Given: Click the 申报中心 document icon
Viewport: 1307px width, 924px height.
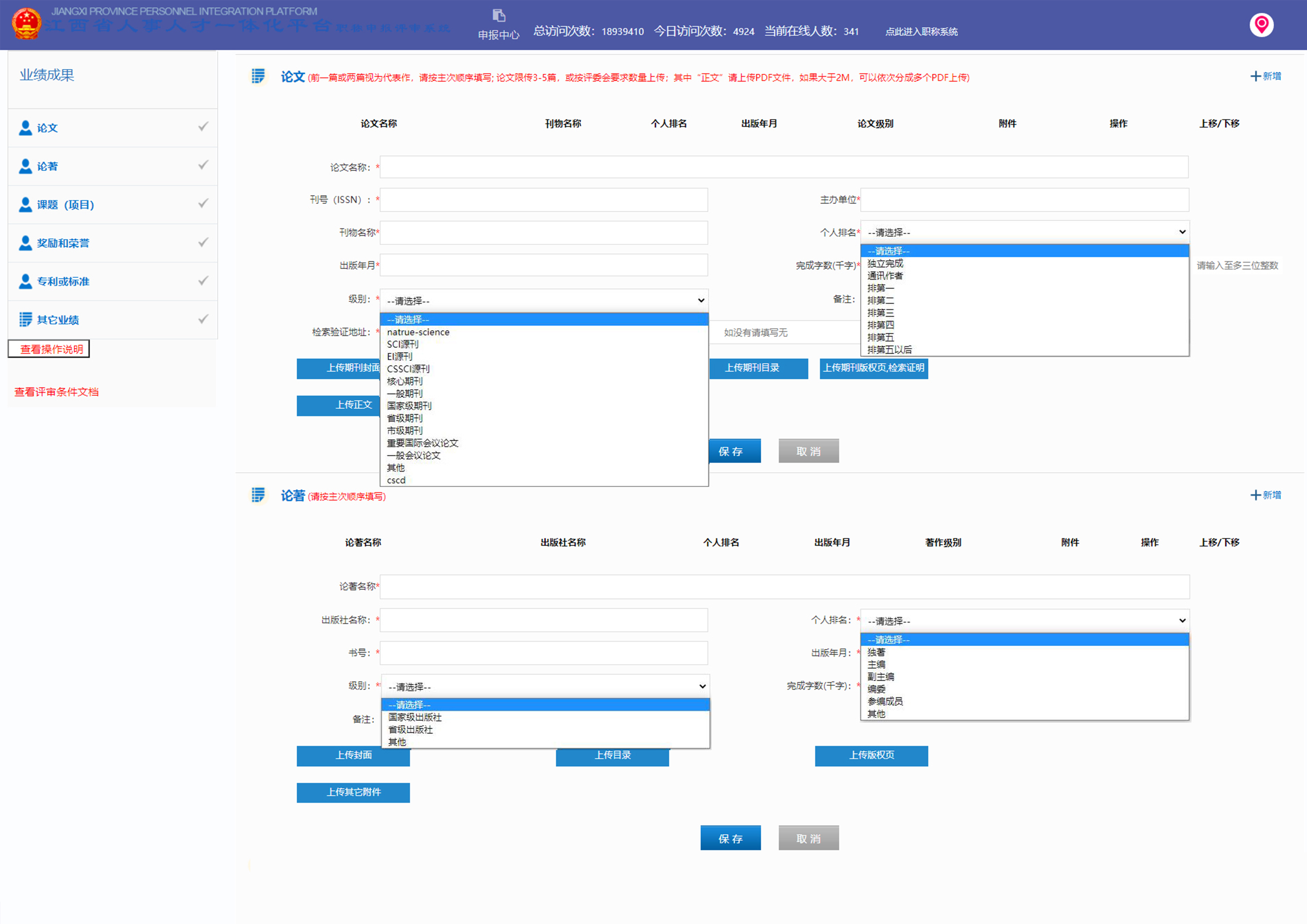Looking at the screenshot, I should click(x=499, y=15).
